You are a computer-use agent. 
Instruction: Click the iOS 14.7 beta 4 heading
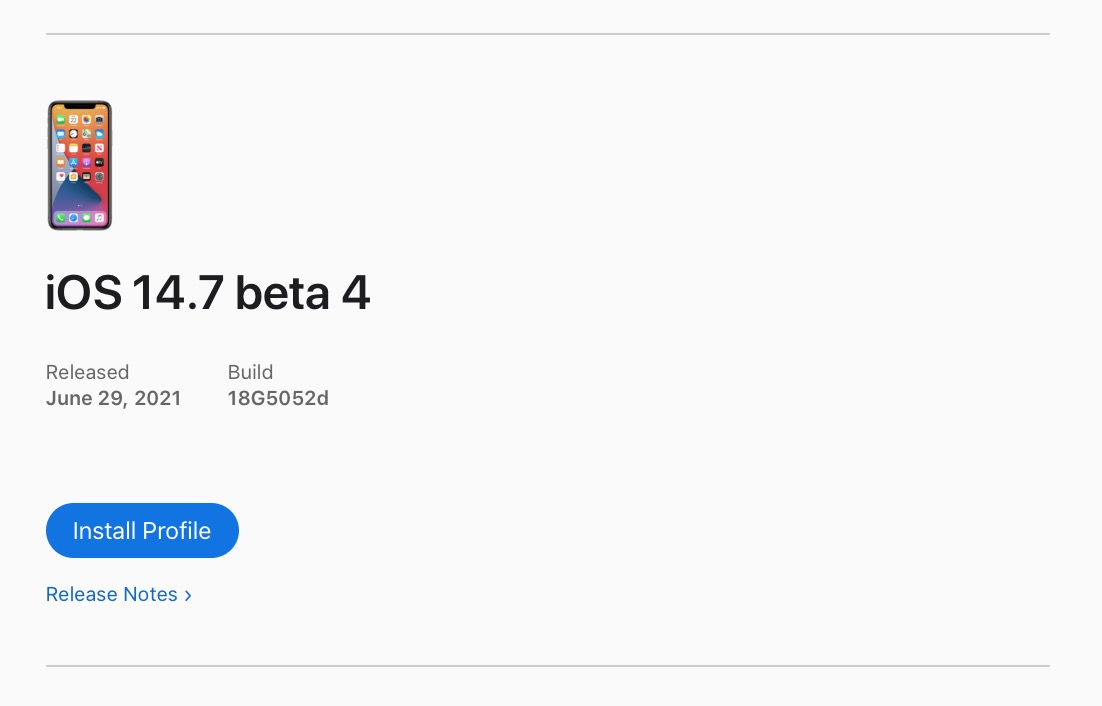point(208,292)
